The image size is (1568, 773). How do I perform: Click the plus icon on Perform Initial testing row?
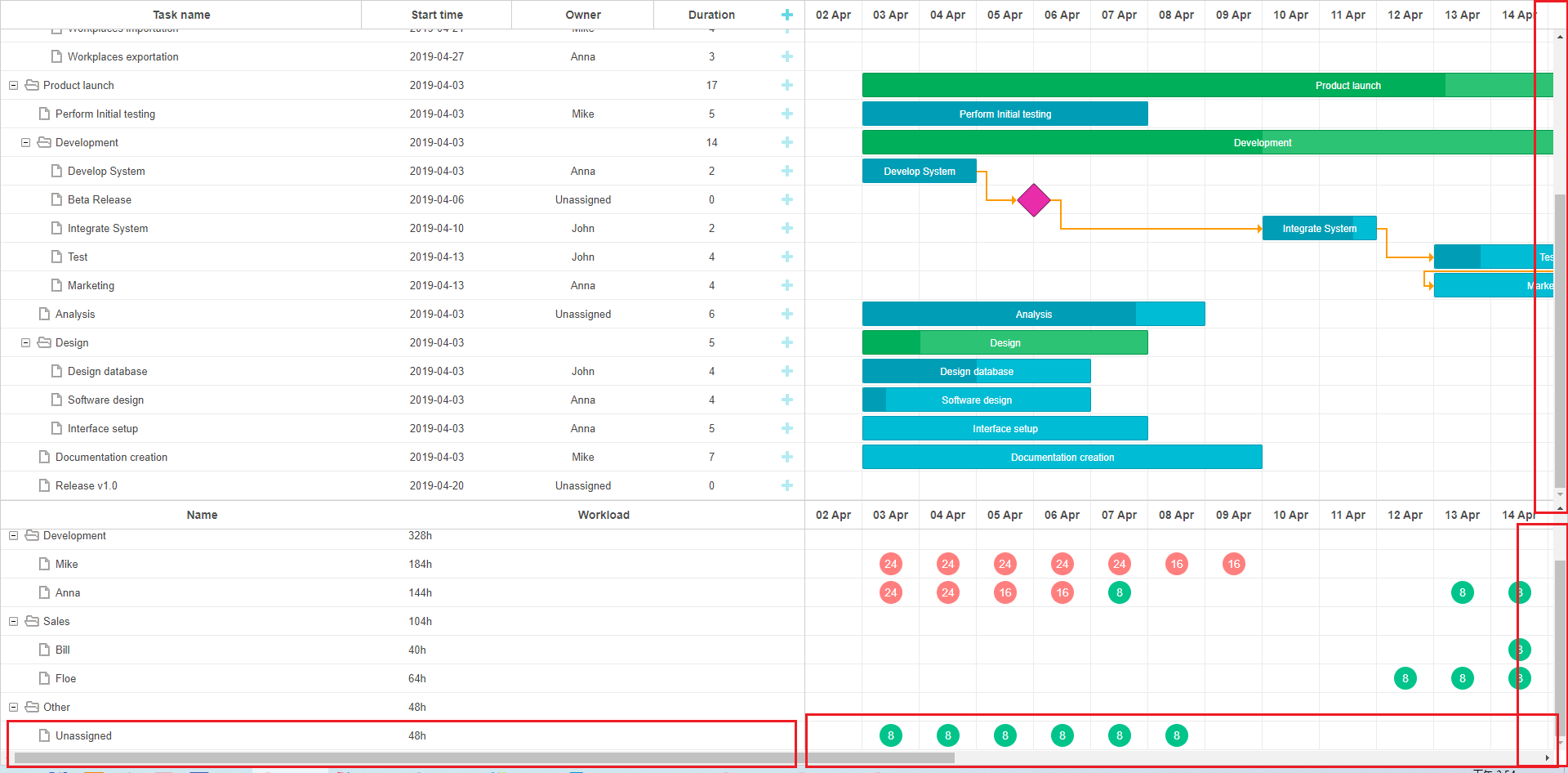point(786,114)
